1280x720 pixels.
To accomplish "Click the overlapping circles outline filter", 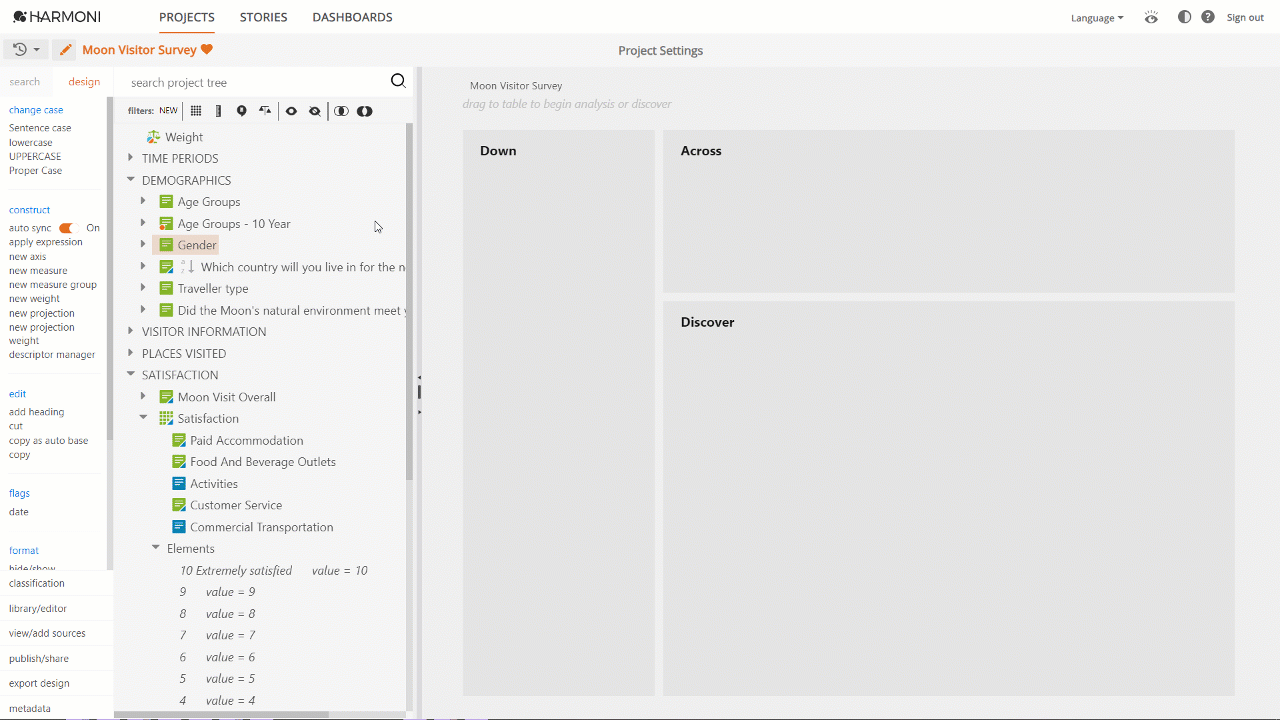I will (342, 111).
